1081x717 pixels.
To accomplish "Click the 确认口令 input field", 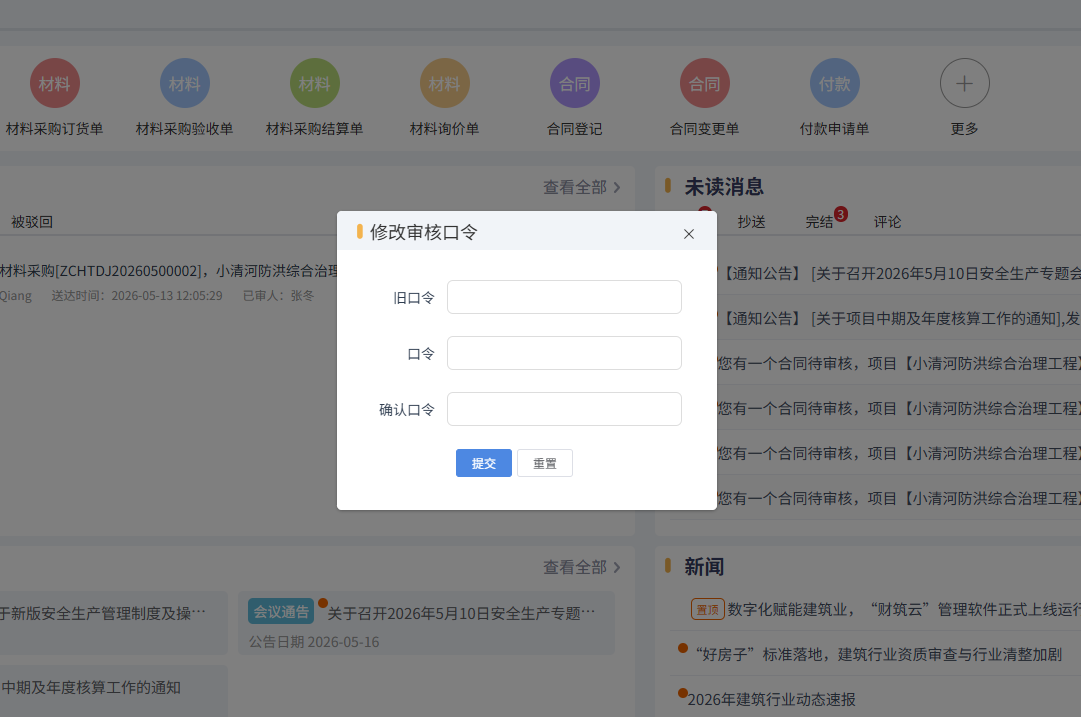I will [564, 409].
